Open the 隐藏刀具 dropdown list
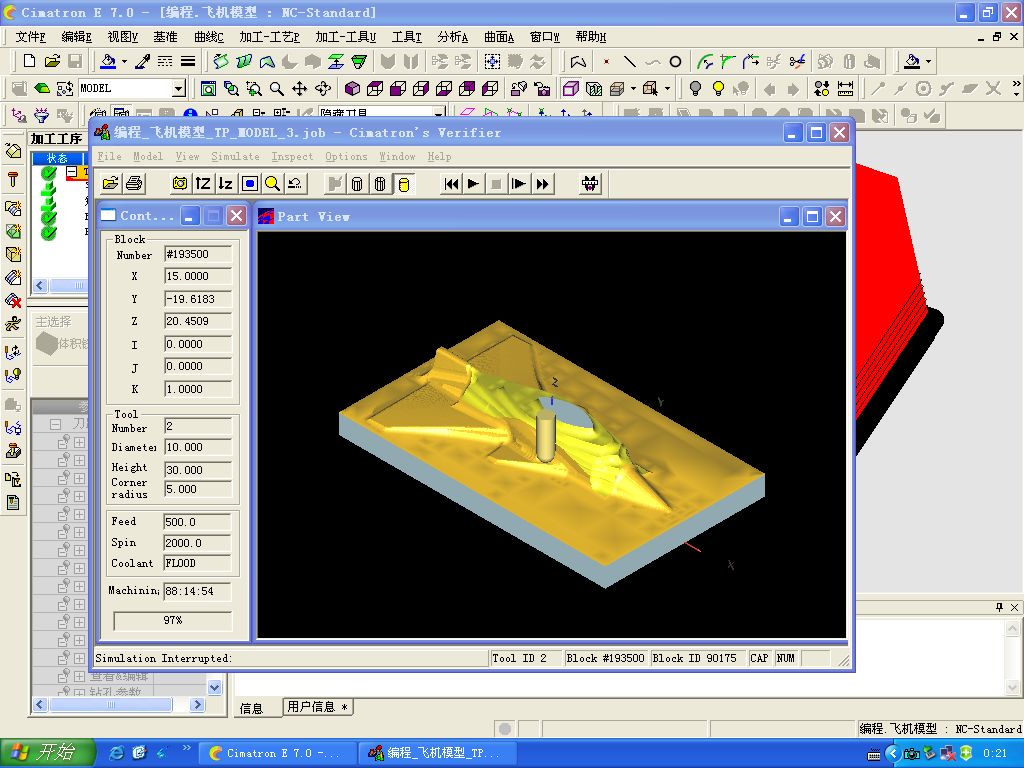This screenshot has width=1024, height=768. (x=440, y=114)
